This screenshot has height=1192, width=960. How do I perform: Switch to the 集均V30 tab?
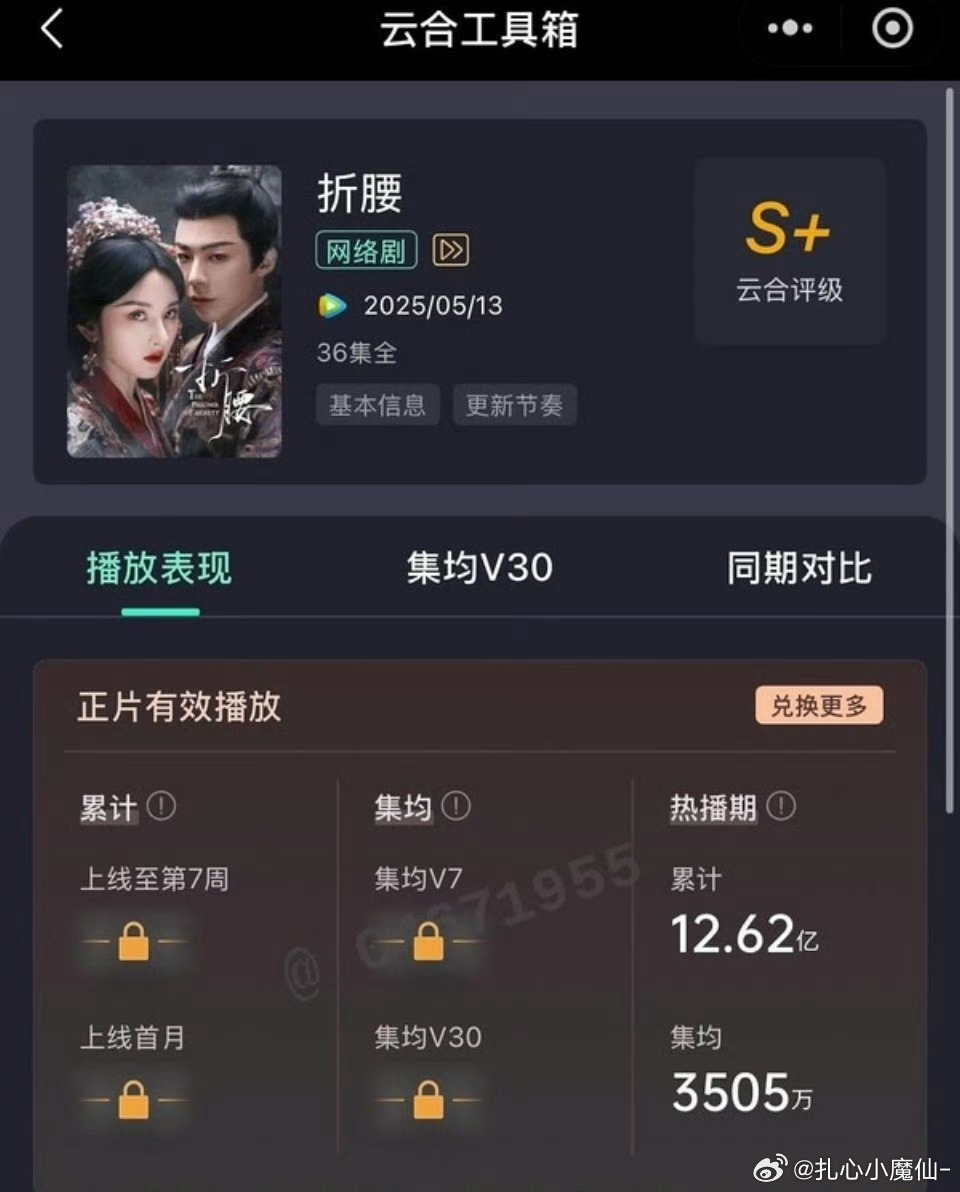480,568
